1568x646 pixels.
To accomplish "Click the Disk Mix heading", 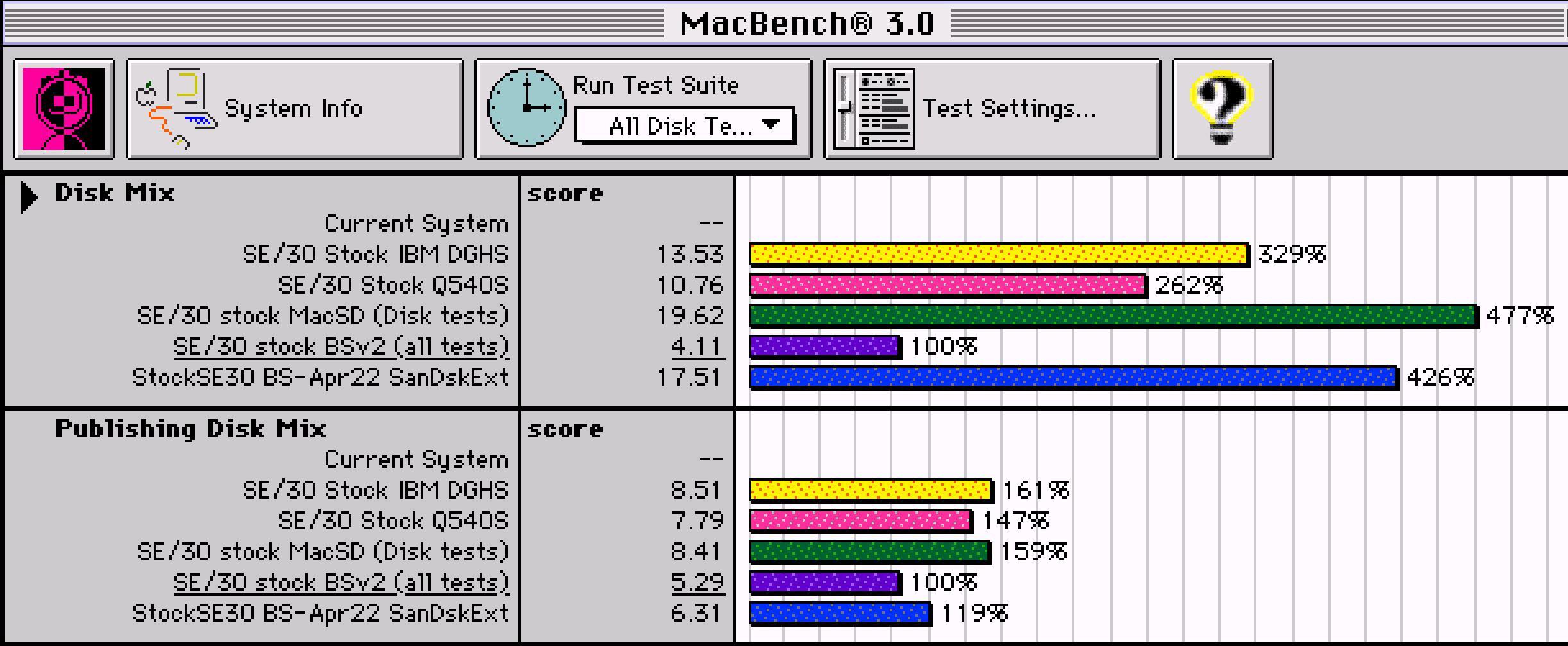I will [x=115, y=192].
